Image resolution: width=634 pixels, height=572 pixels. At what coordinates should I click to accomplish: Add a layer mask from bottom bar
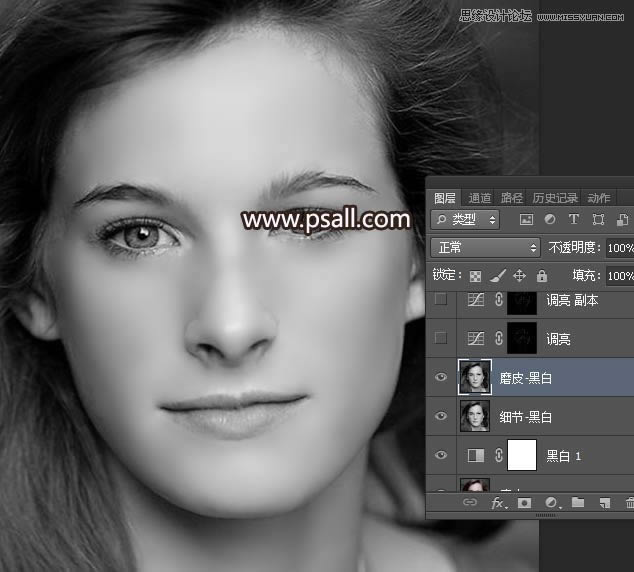click(524, 503)
